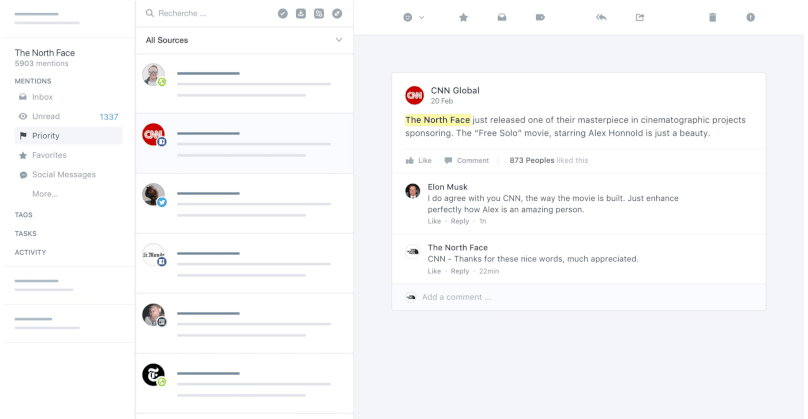Image resolution: width=808 pixels, height=419 pixels.
Task: Select the Priority folder
Action: (69, 136)
